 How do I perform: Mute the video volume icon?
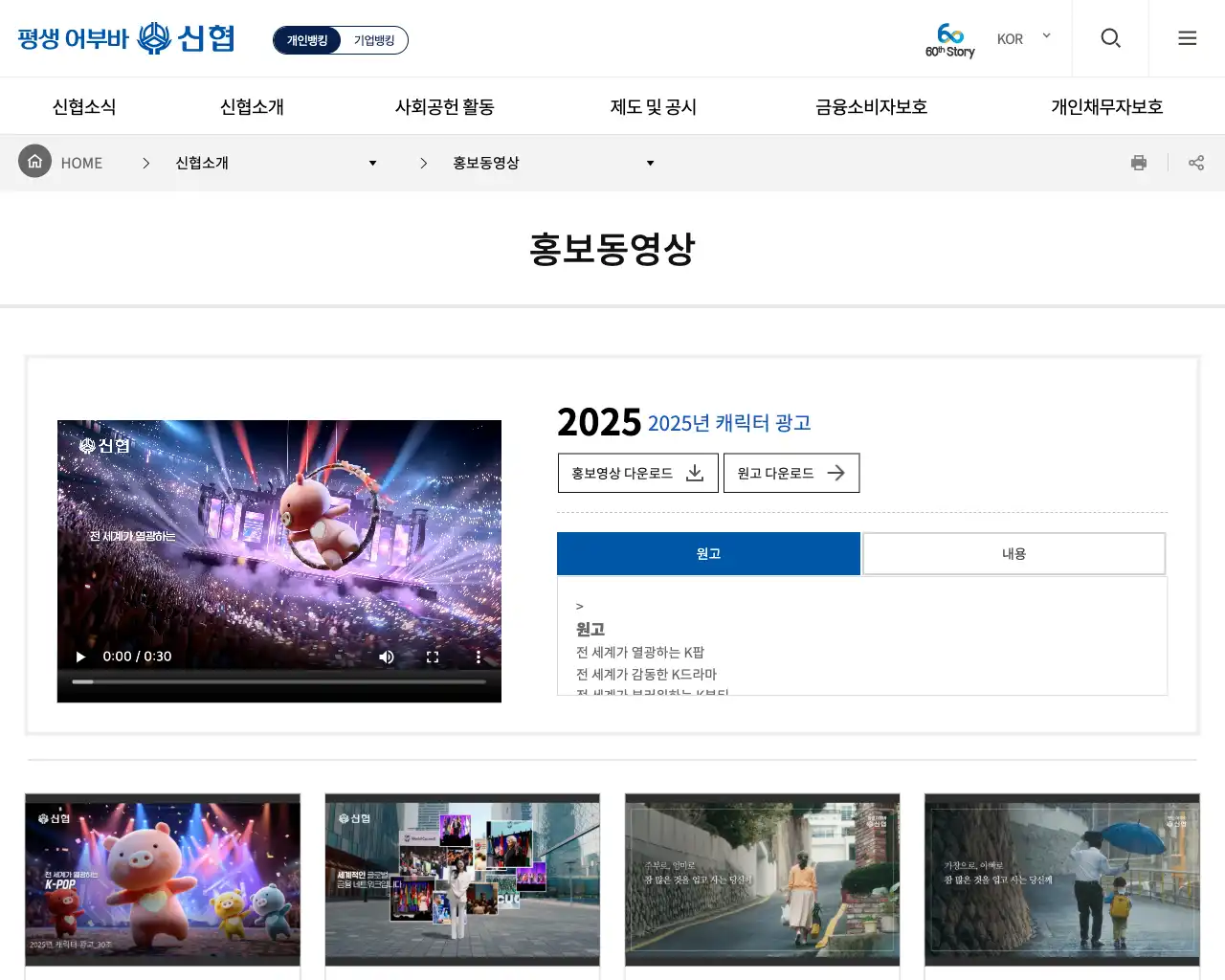tap(387, 657)
